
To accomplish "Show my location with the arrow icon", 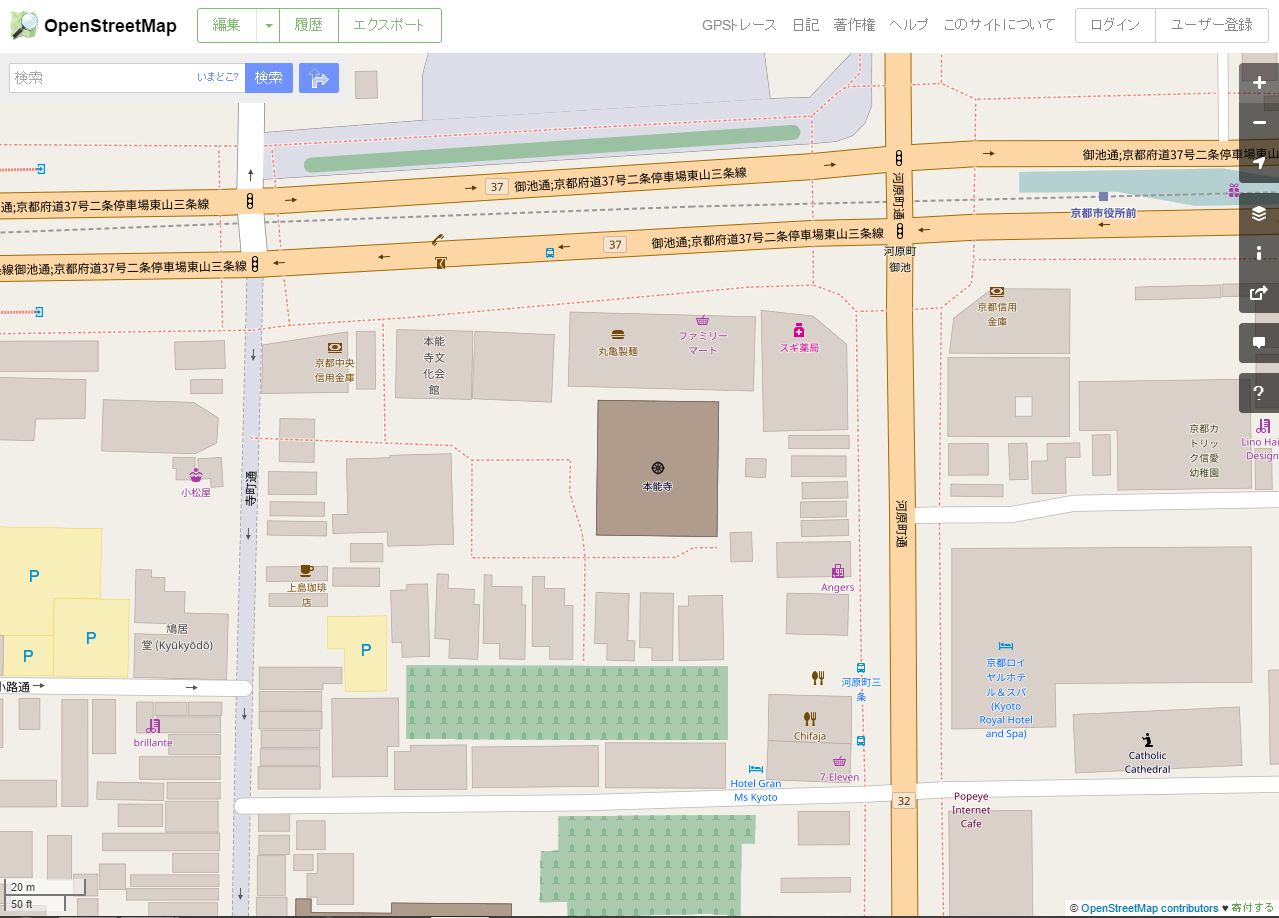I will pos(1259,163).
